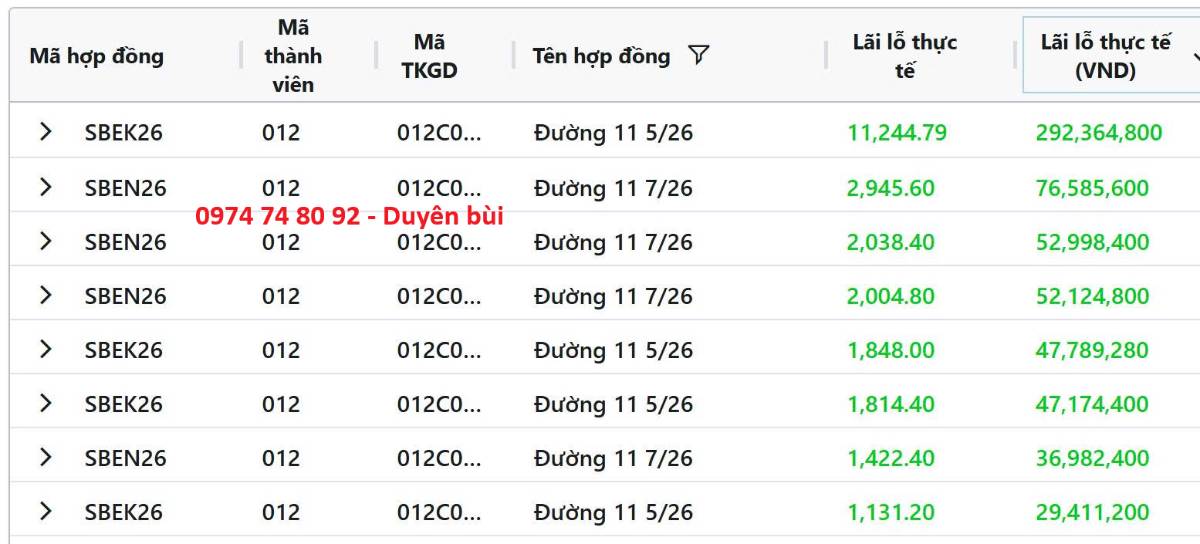The image size is (1200, 544).
Task: Open filter on Tên hợp đồng column
Action: coord(699,56)
